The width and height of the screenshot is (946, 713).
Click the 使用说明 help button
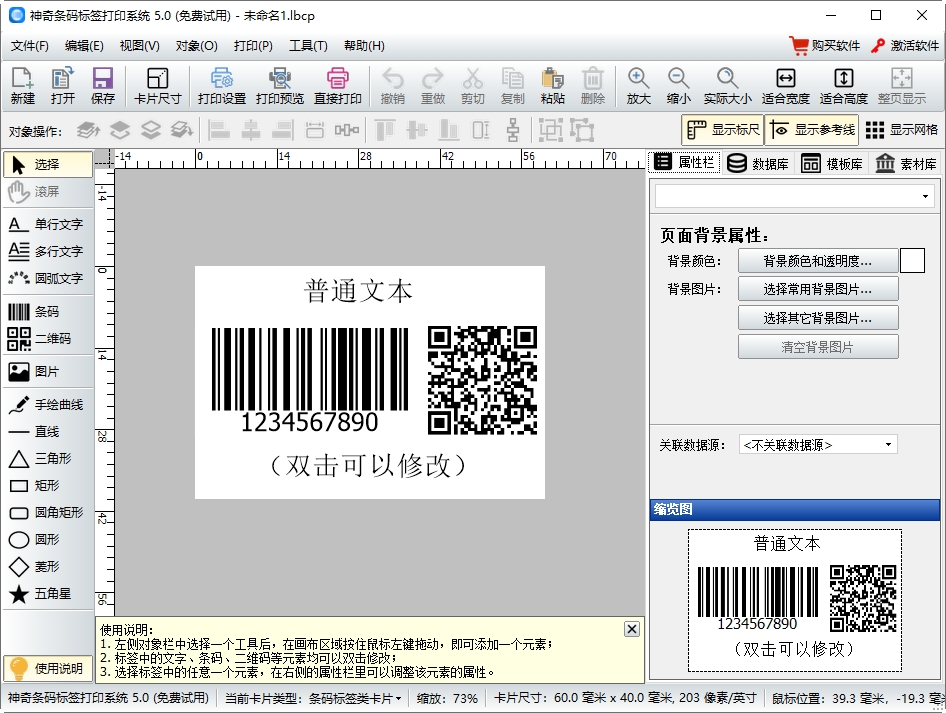pyautogui.click(x=48, y=668)
